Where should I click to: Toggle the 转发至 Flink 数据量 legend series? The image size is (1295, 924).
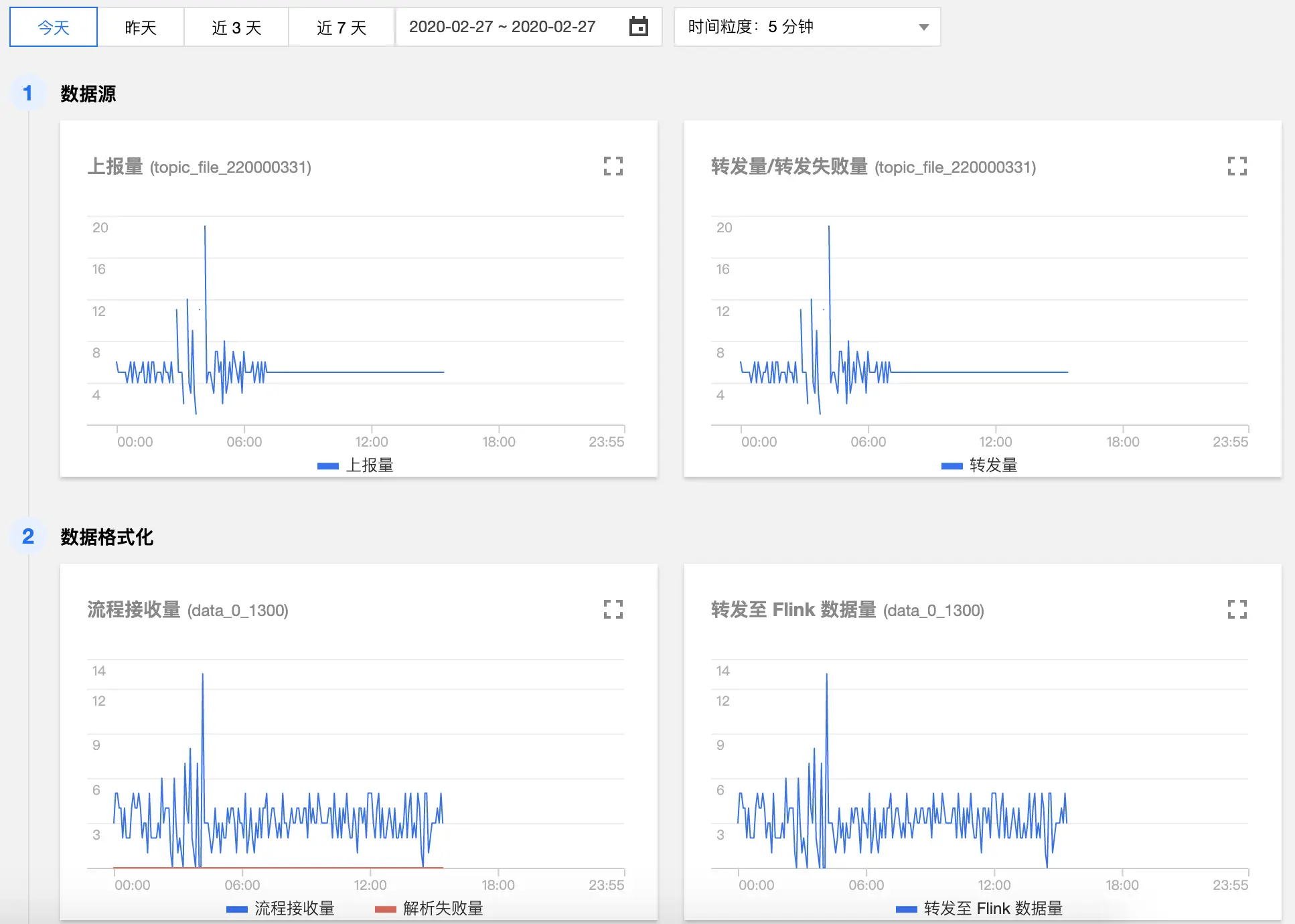point(993,909)
